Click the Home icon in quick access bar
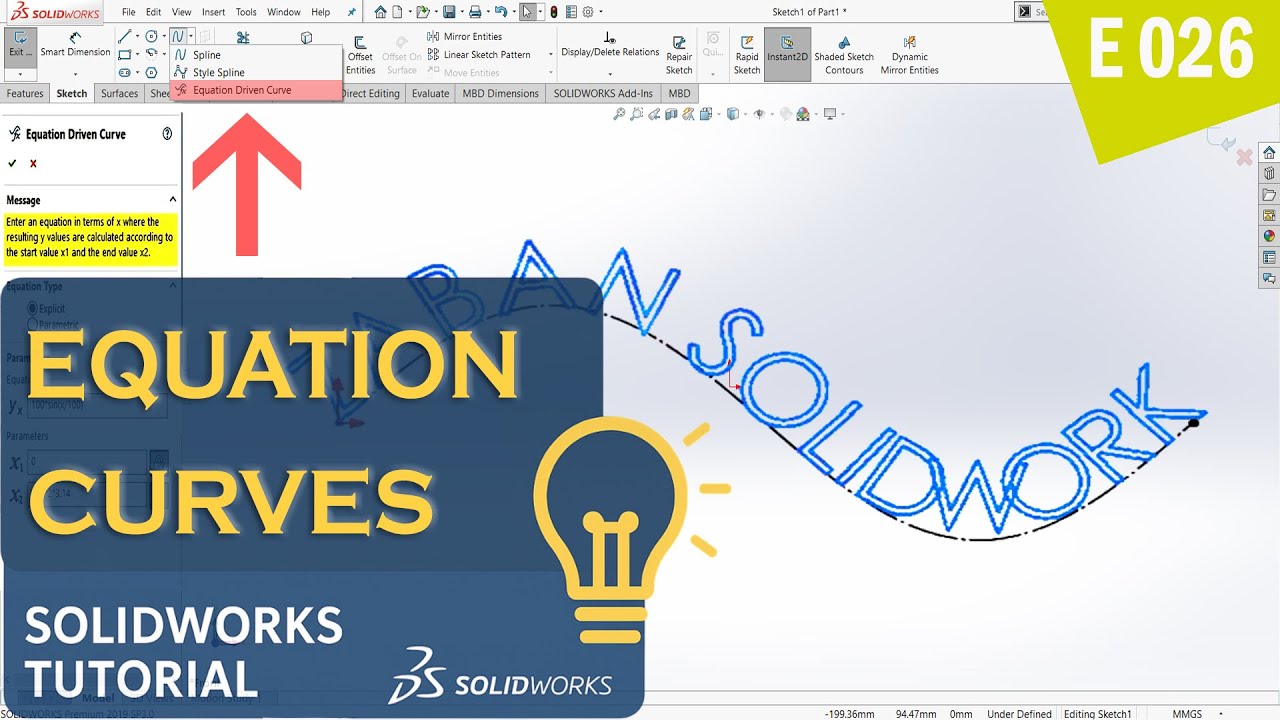The width and height of the screenshot is (1280, 720). point(380,12)
